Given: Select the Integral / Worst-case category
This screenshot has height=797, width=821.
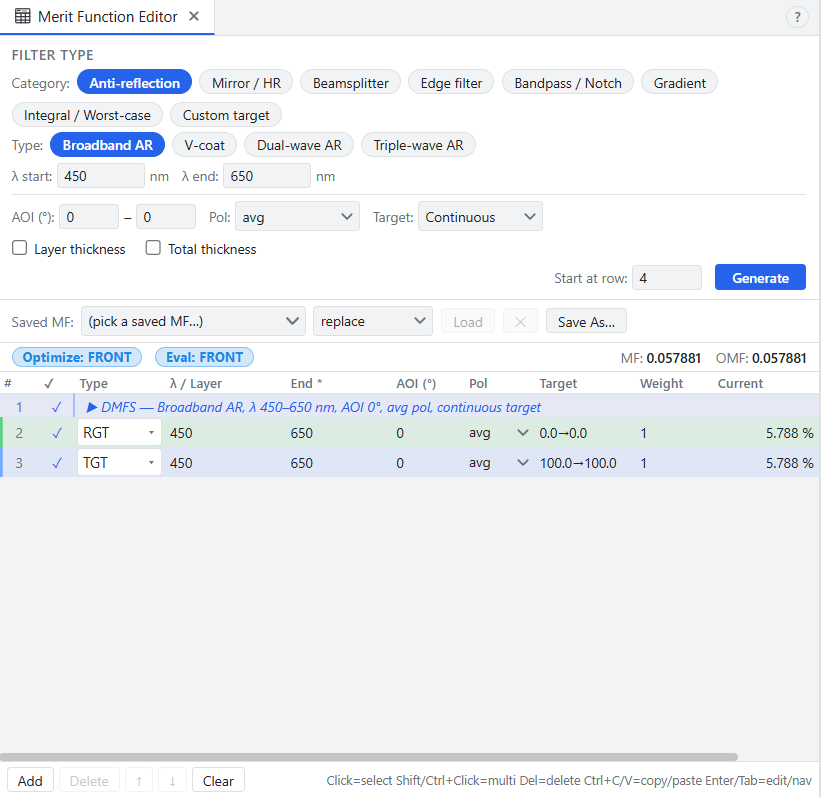Looking at the screenshot, I should click(x=87, y=115).
